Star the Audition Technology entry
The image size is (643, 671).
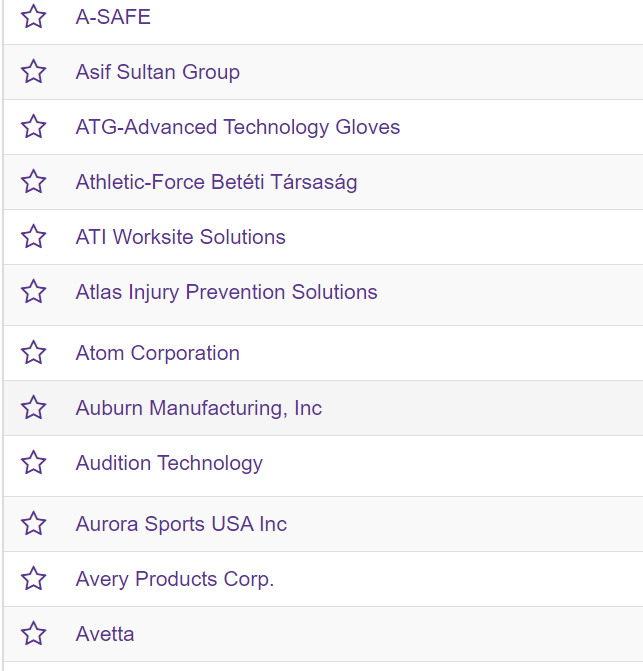[33, 463]
